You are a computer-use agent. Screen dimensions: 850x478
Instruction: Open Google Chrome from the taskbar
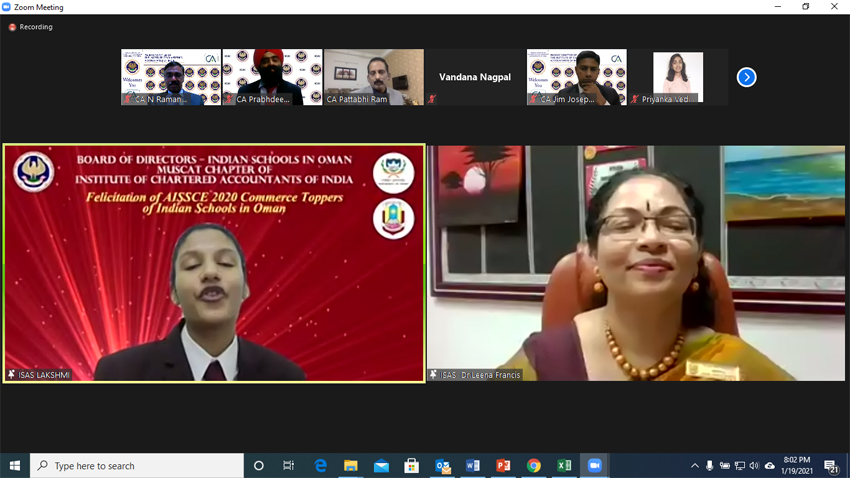tap(534, 466)
